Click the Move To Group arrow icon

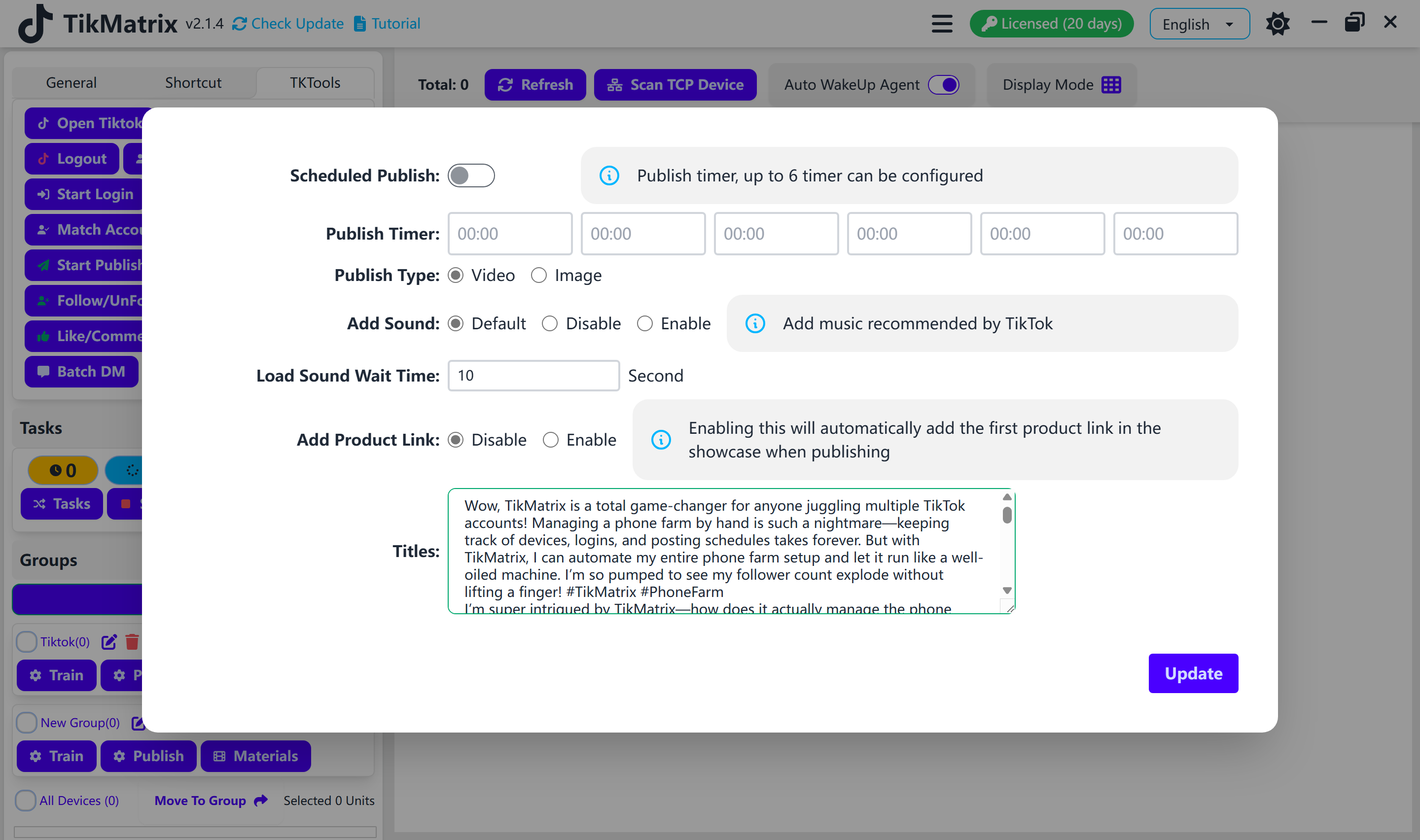click(x=261, y=801)
